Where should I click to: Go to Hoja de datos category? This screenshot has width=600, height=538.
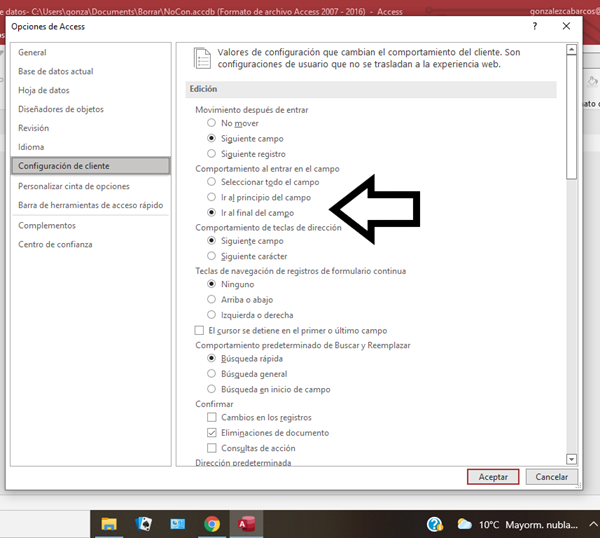91,90
